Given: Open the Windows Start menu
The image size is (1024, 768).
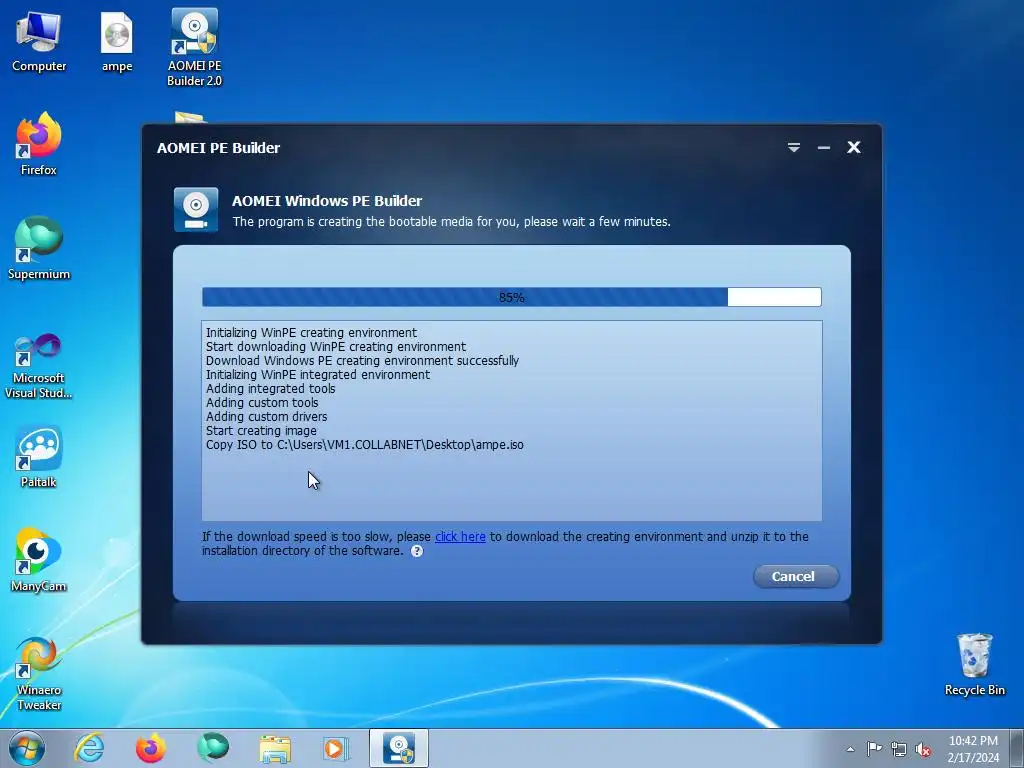Looking at the screenshot, I should coord(27,748).
